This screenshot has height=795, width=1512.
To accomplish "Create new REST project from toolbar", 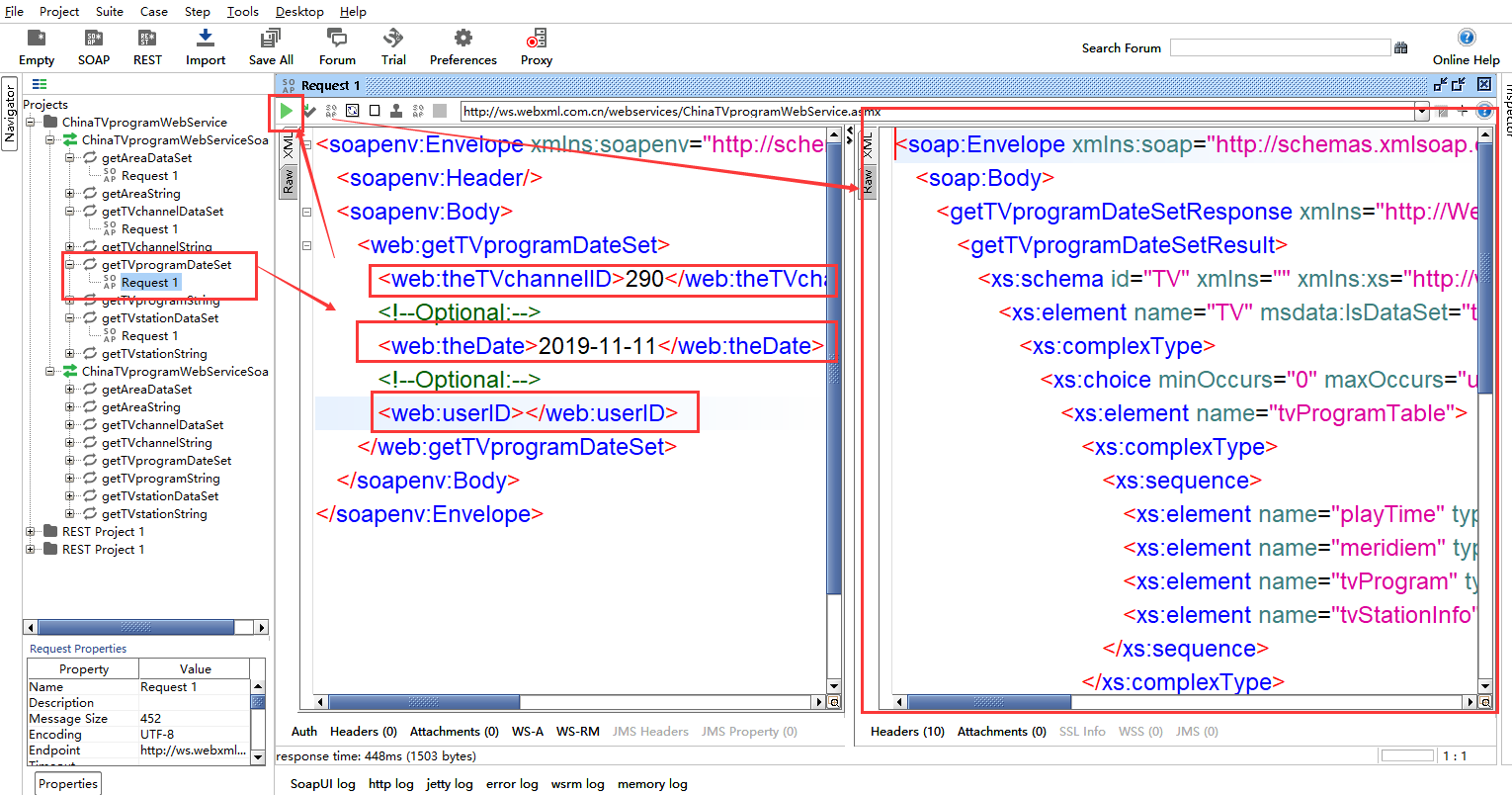I will 147,46.
